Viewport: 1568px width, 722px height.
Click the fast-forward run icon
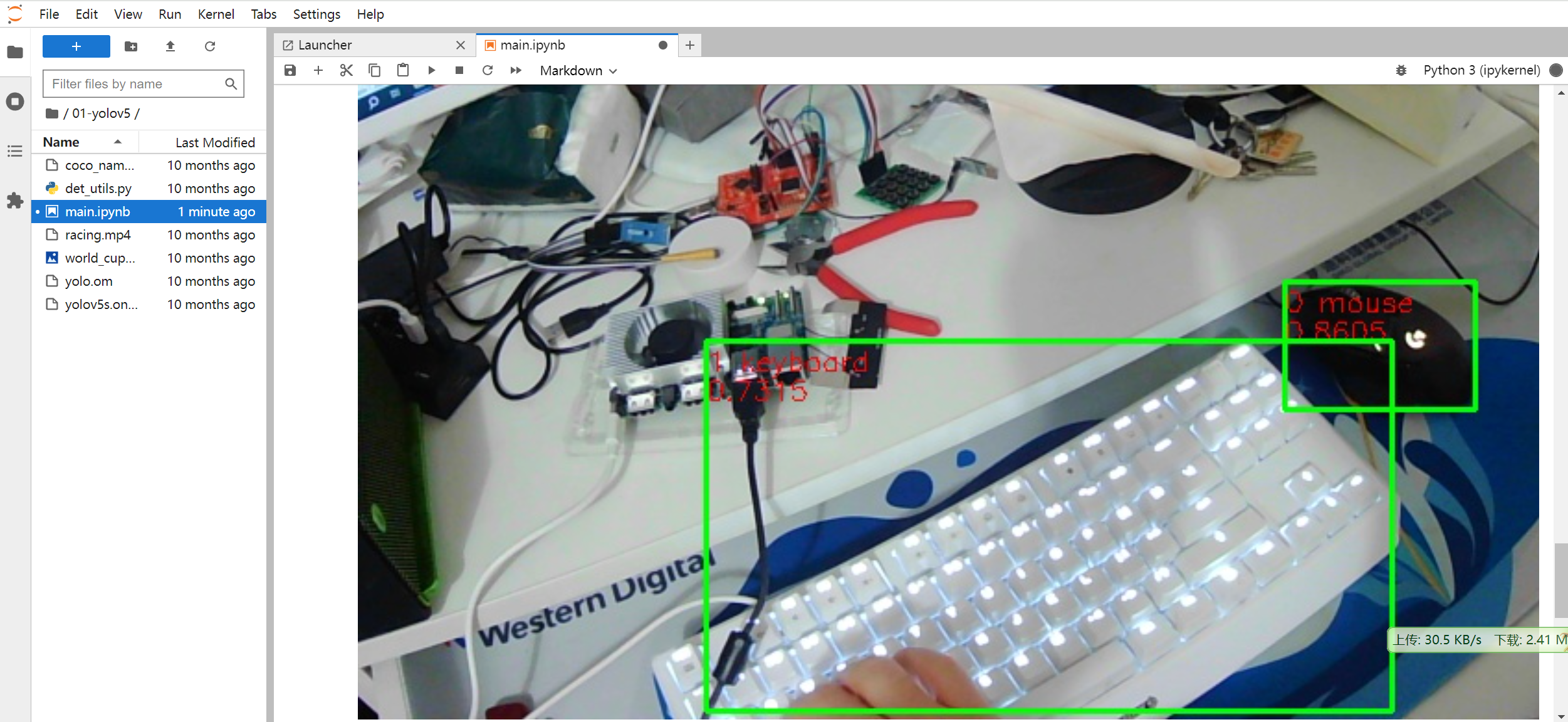(517, 70)
